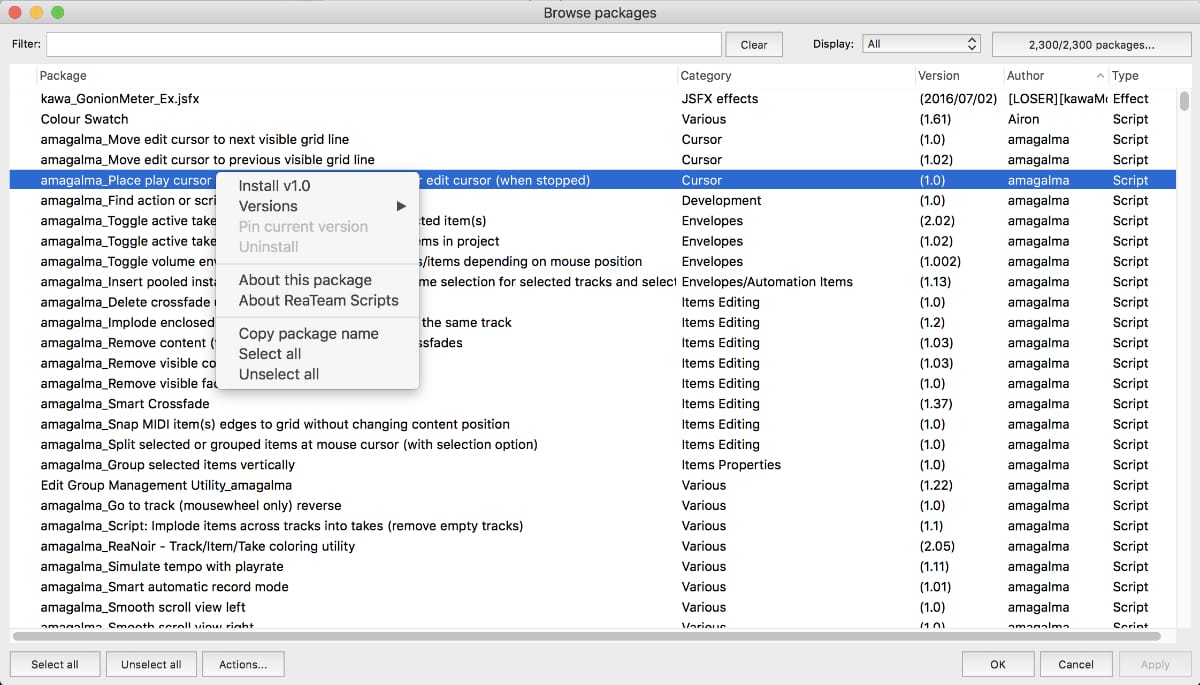Open the 2,300/2,300 packages menu button
Viewport: 1200px width, 685px height.
(x=1091, y=44)
